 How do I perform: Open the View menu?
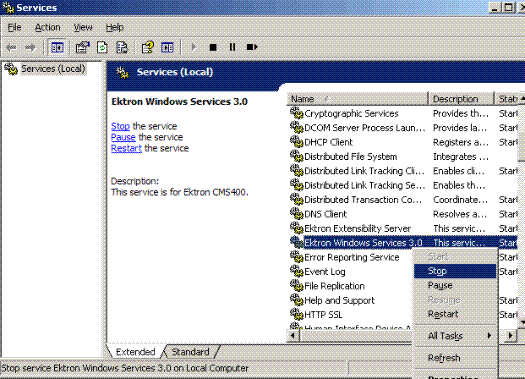pyautogui.click(x=83, y=27)
